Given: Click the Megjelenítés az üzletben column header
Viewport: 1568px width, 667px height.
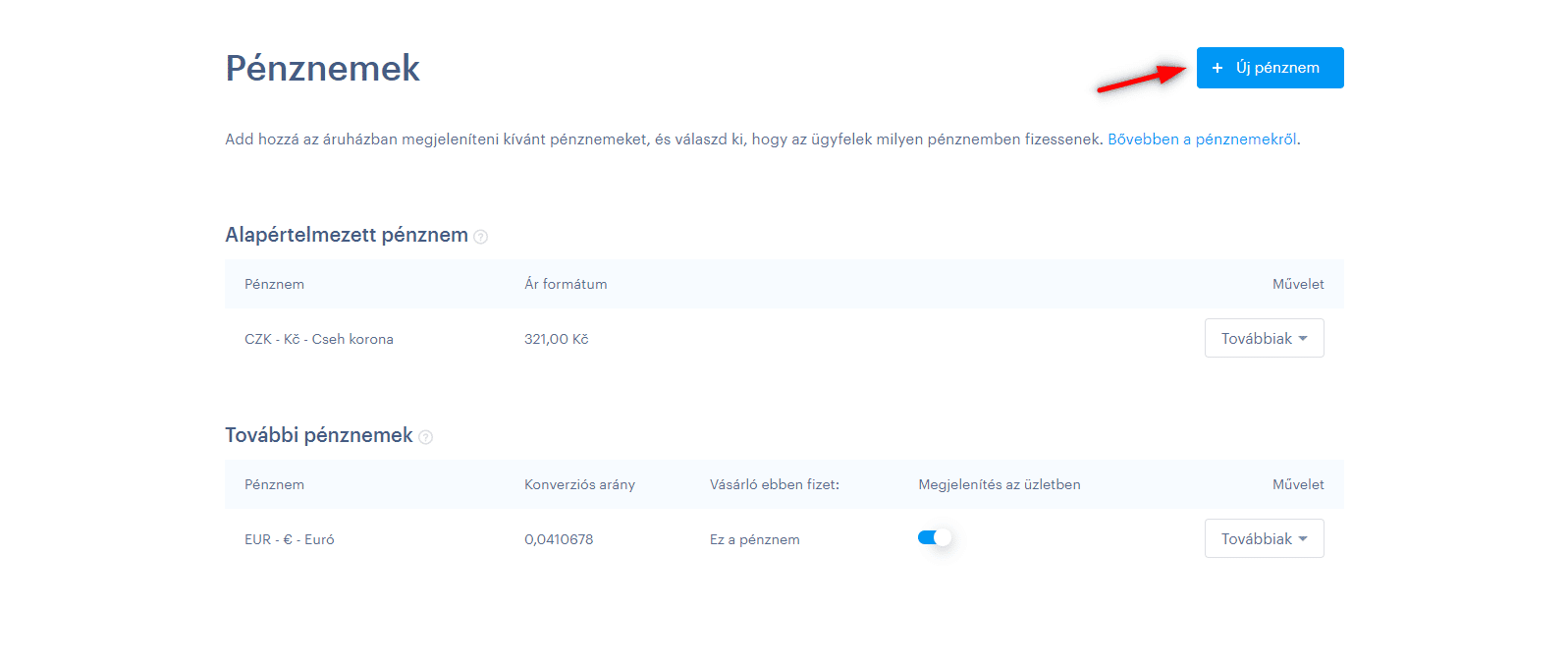Looking at the screenshot, I should [1000, 484].
